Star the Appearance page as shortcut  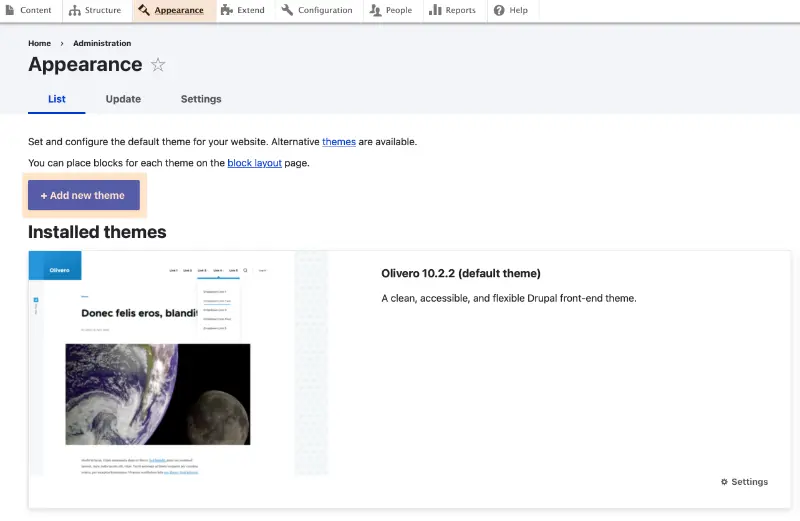click(158, 65)
